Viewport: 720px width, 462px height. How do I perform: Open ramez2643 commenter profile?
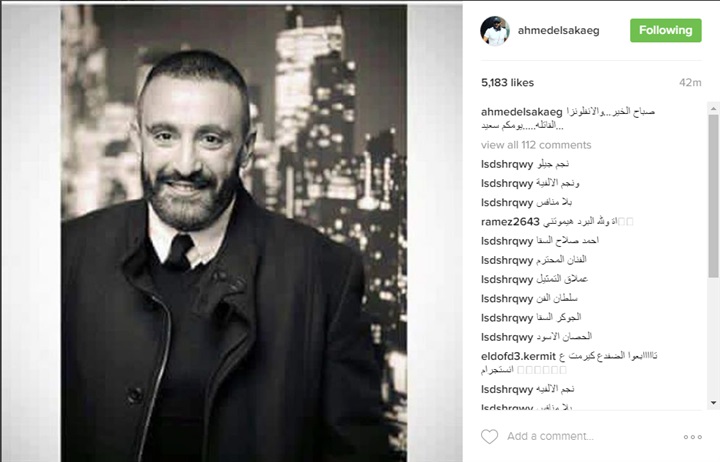[510, 222]
